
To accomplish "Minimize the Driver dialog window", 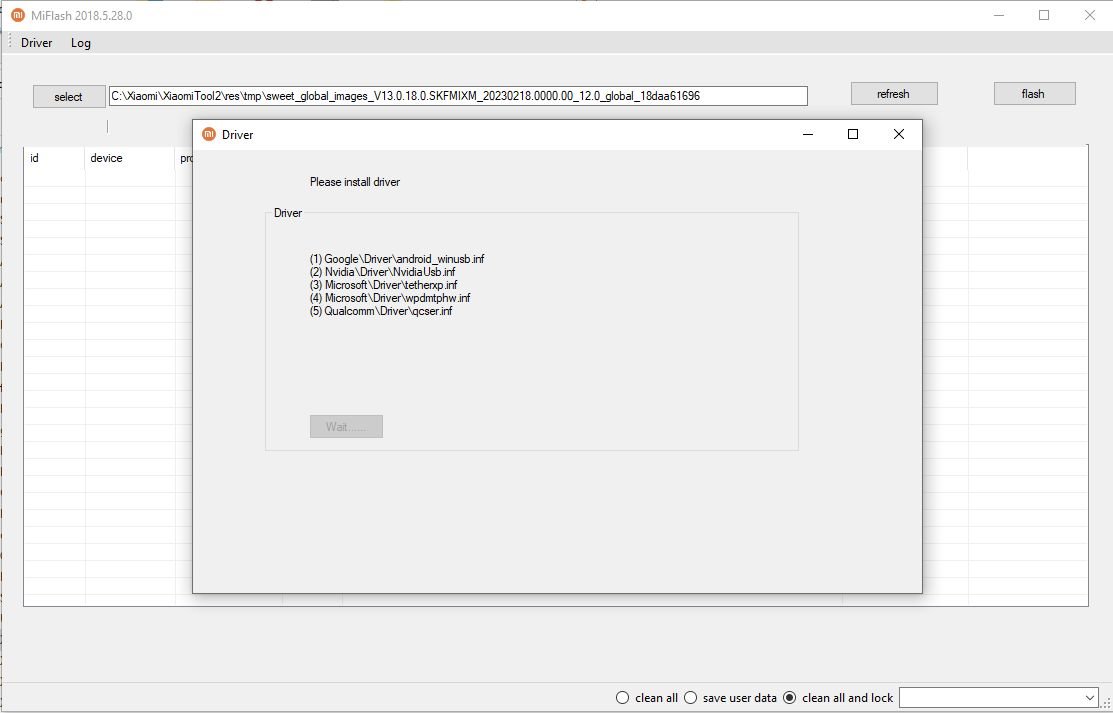I will [807, 134].
